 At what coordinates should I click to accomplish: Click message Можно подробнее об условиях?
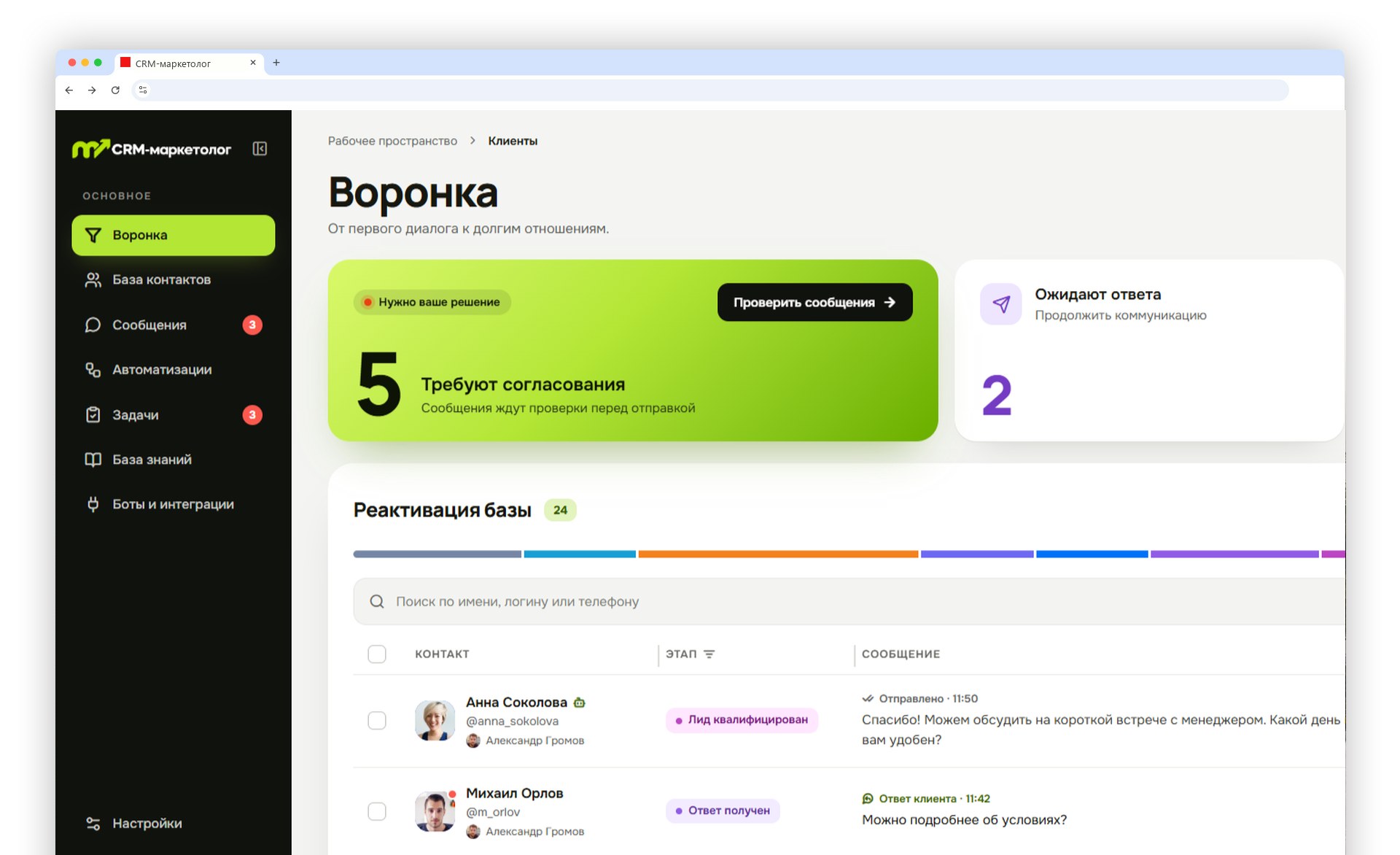pos(964,820)
